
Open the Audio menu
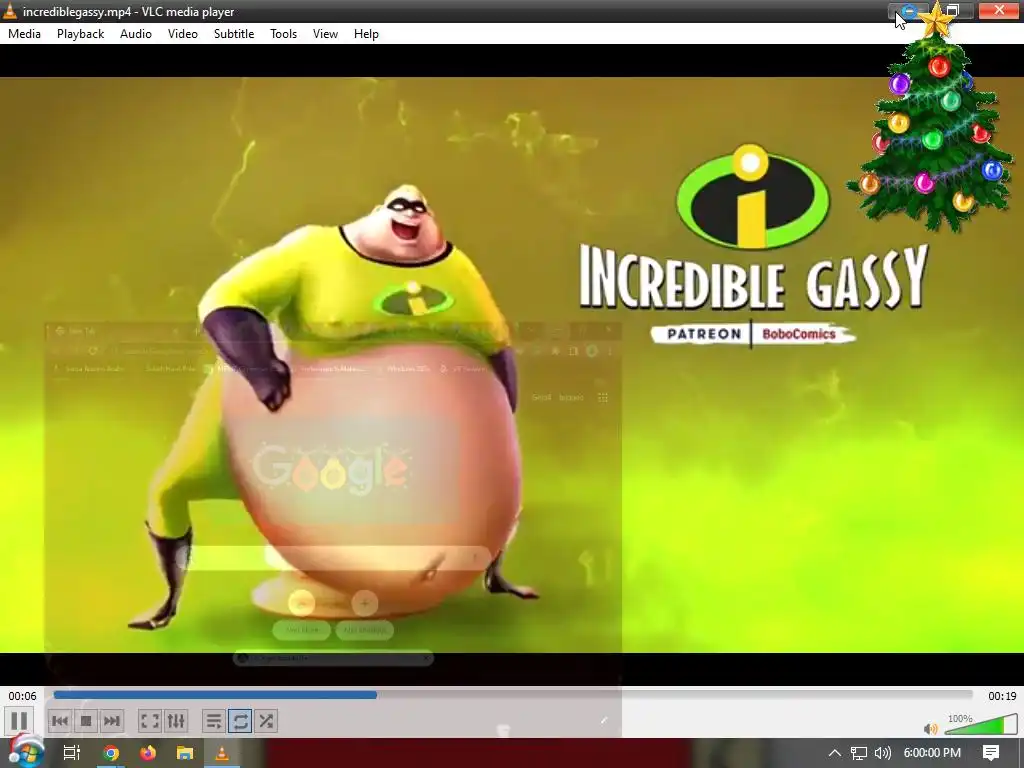136,34
